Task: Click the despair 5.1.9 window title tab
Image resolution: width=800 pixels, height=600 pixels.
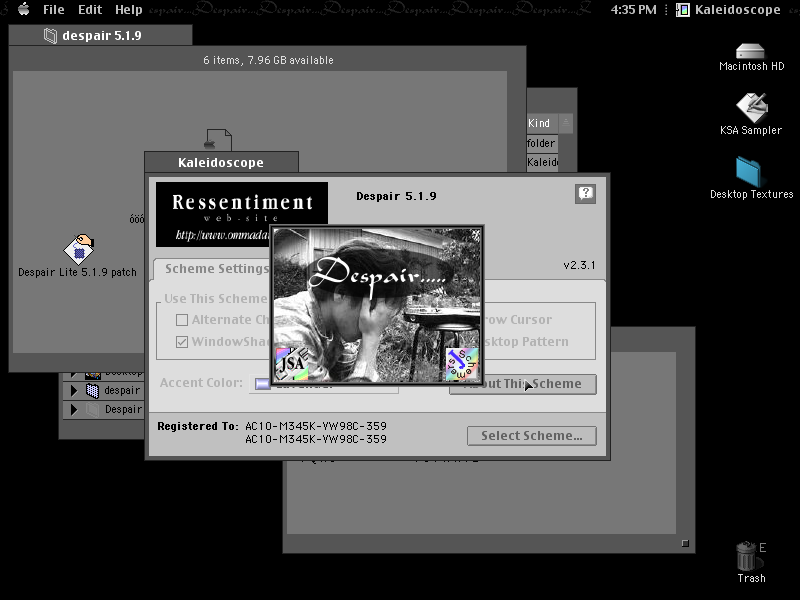Action: pos(101,36)
